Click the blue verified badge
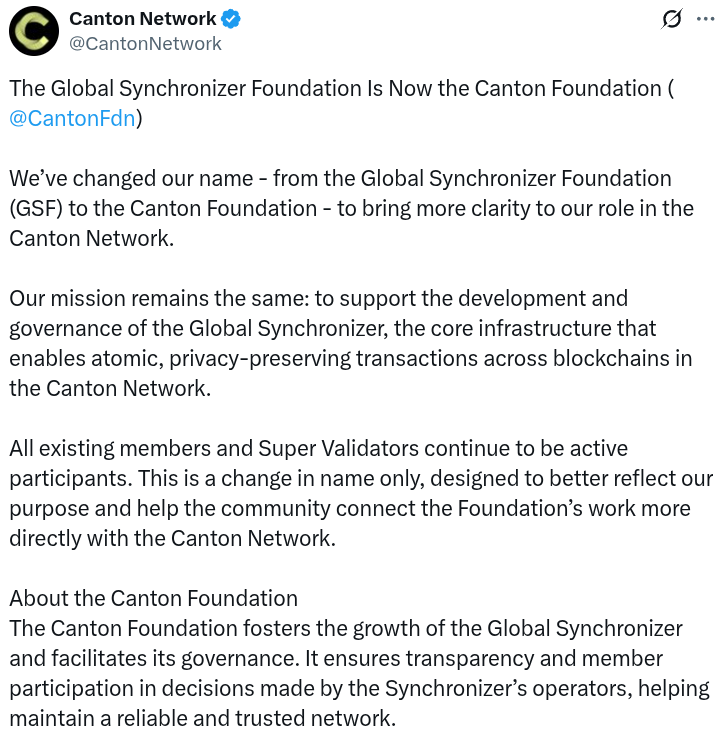Image resolution: width=718 pixels, height=738 pixels. 231,19
